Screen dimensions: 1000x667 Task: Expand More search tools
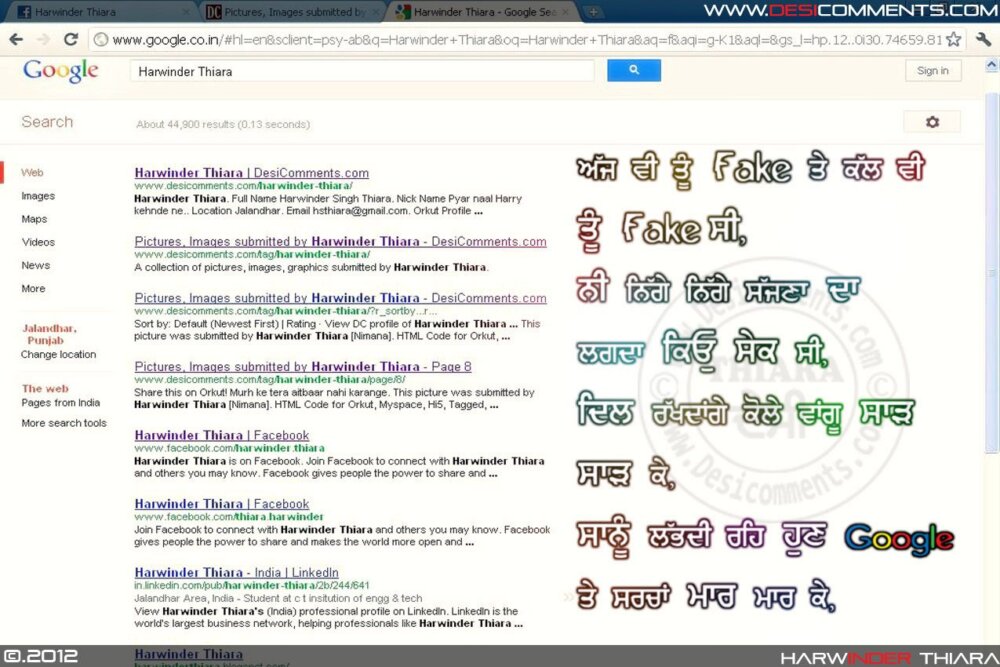click(64, 423)
